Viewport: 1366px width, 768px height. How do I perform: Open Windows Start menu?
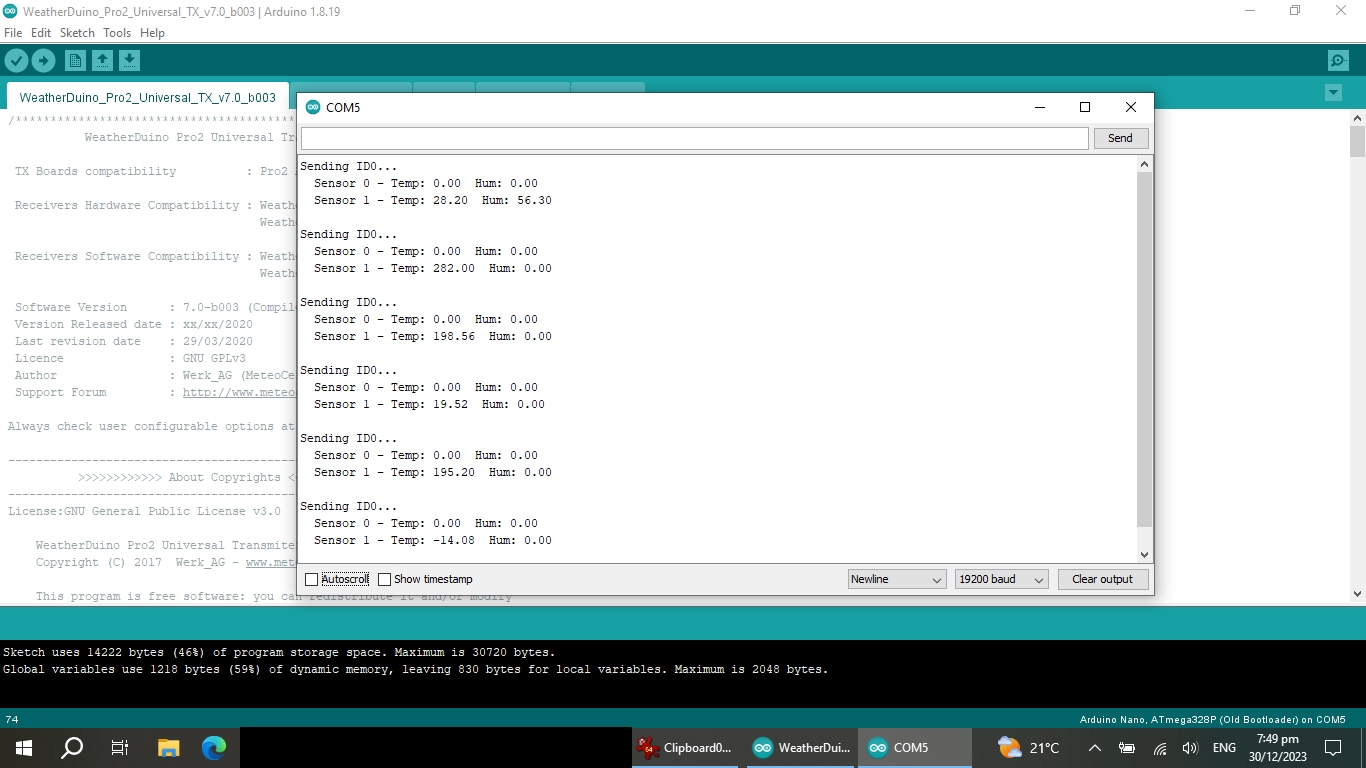[23, 747]
